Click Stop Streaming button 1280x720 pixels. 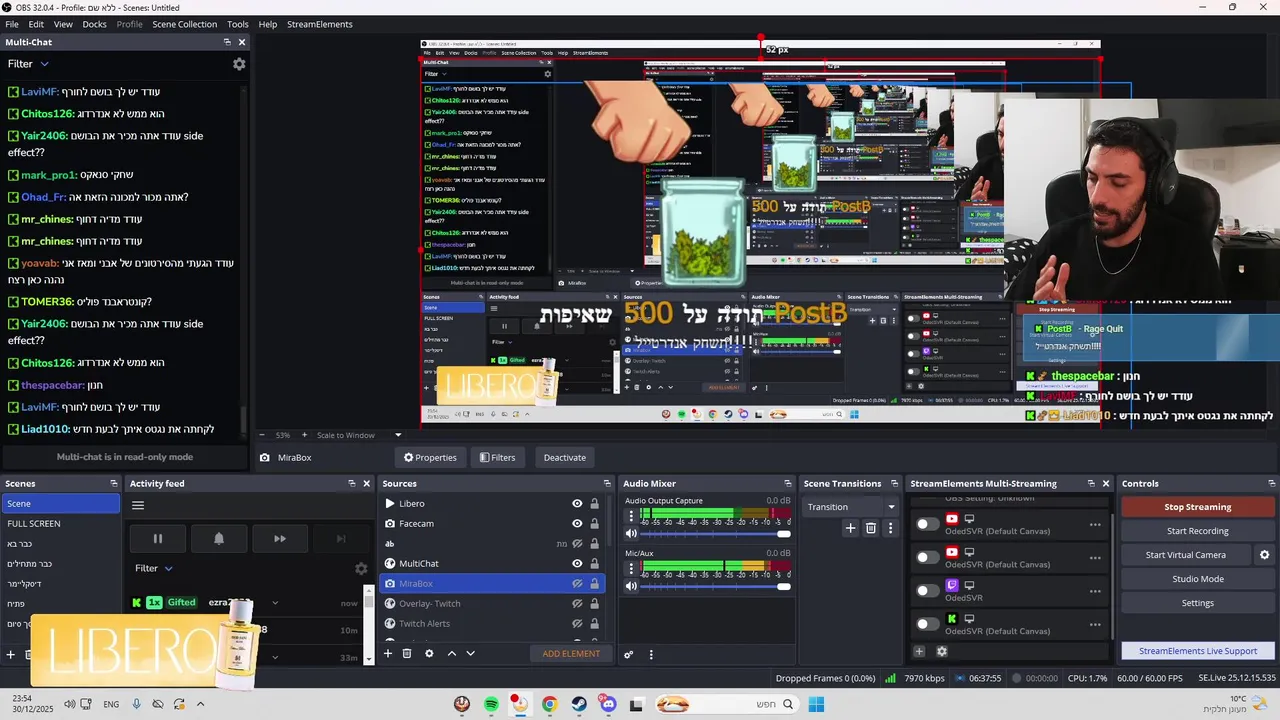pyautogui.click(x=1197, y=507)
